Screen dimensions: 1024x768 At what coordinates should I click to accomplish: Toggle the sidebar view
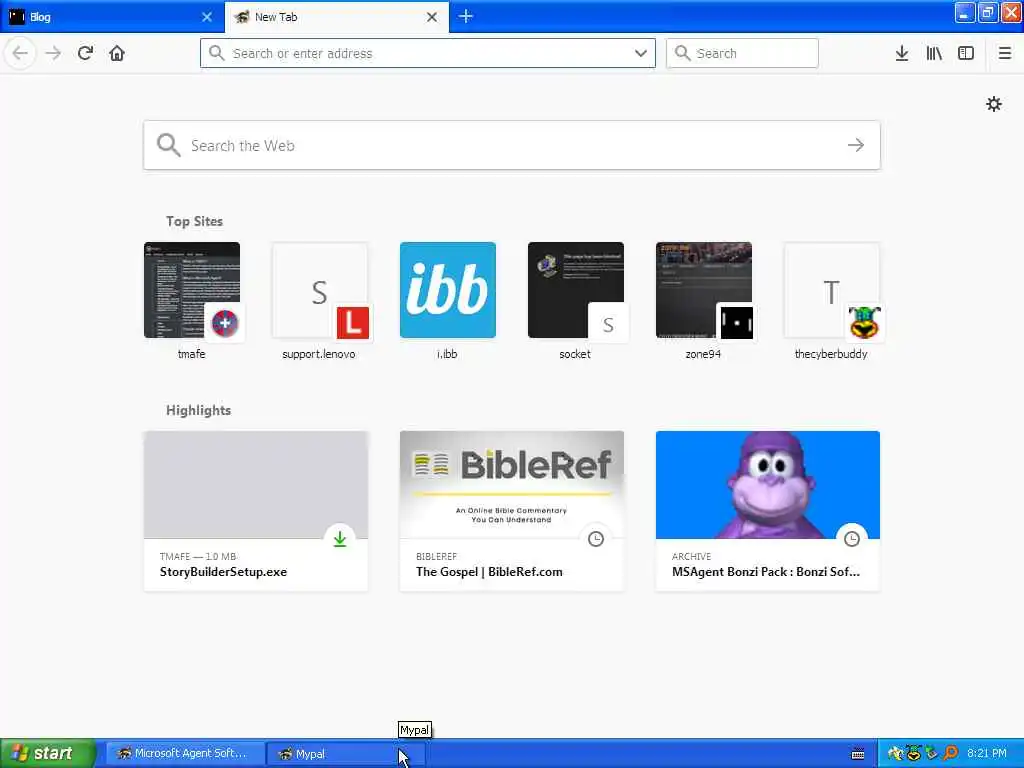coord(966,53)
